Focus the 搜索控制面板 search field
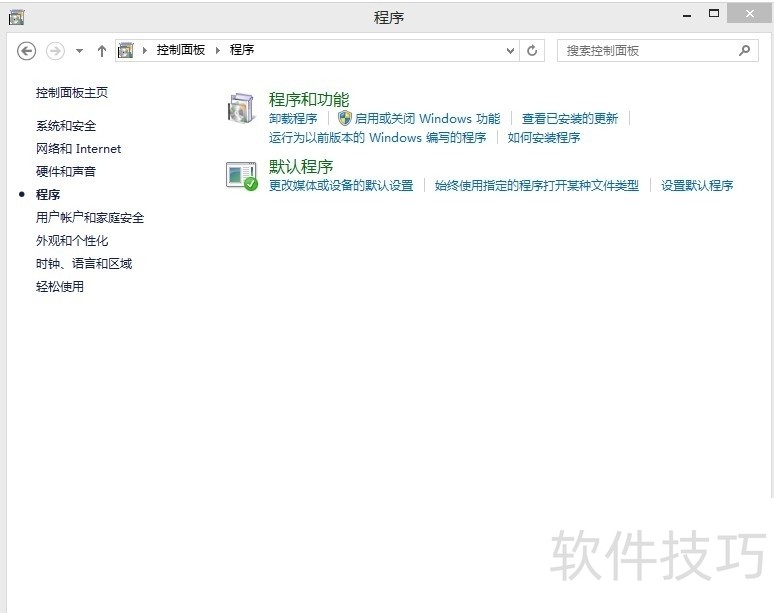The image size is (774, 613). (x=658, y=50)
